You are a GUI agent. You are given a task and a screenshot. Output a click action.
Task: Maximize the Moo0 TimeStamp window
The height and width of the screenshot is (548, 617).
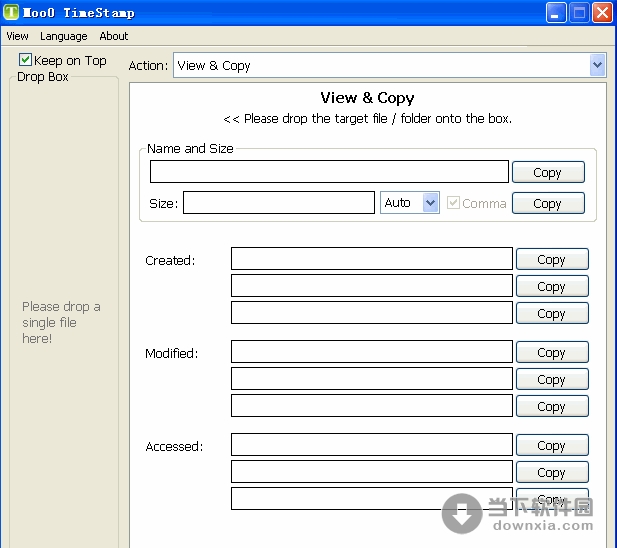coord(579,13)
